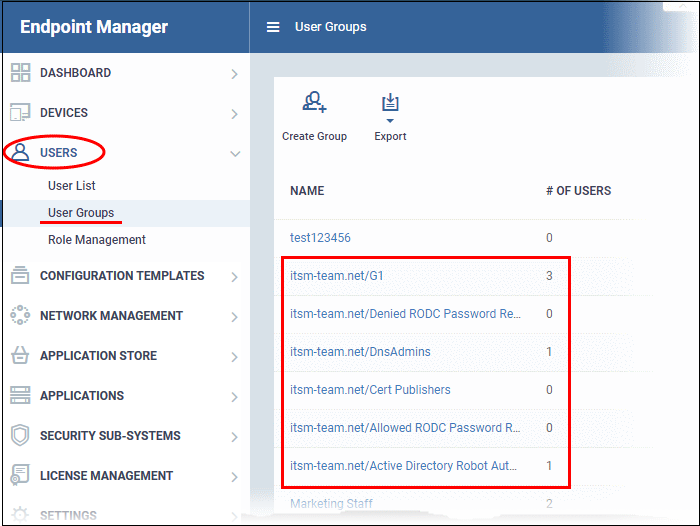The width and height of the screenshot is (700, 526).
Task: Open the APPLICATION STORE menu label
Action: (99, 355)
